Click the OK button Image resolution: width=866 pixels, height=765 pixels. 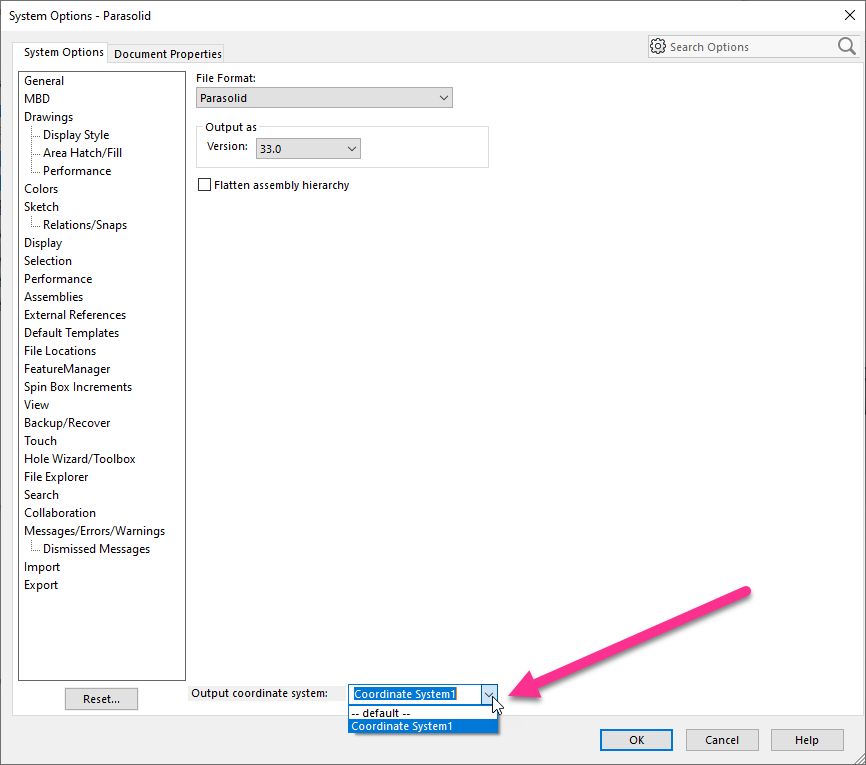(636, 740)
